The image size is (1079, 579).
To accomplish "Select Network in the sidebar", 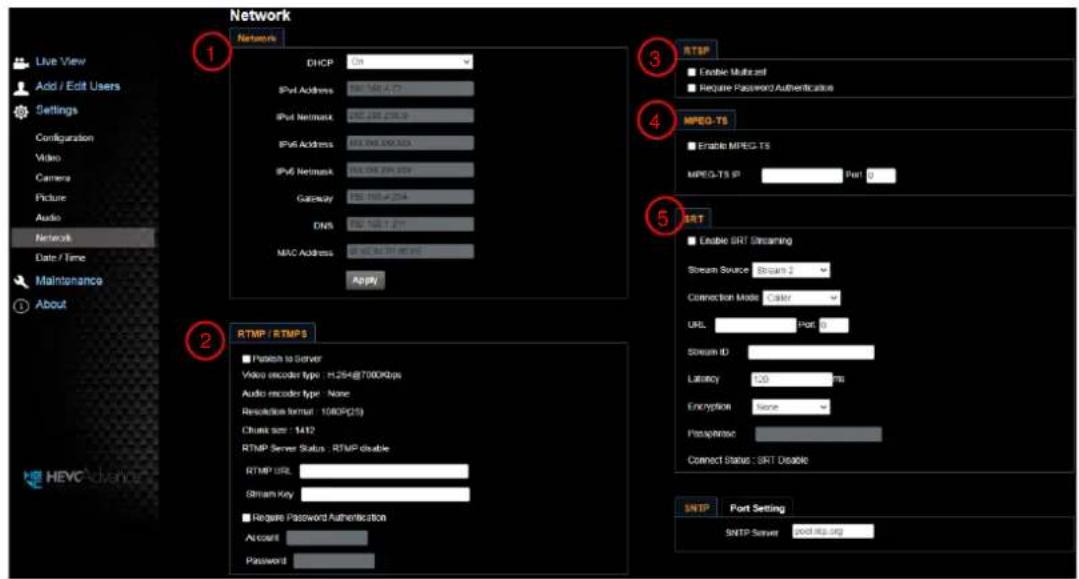I will point(83,238).
